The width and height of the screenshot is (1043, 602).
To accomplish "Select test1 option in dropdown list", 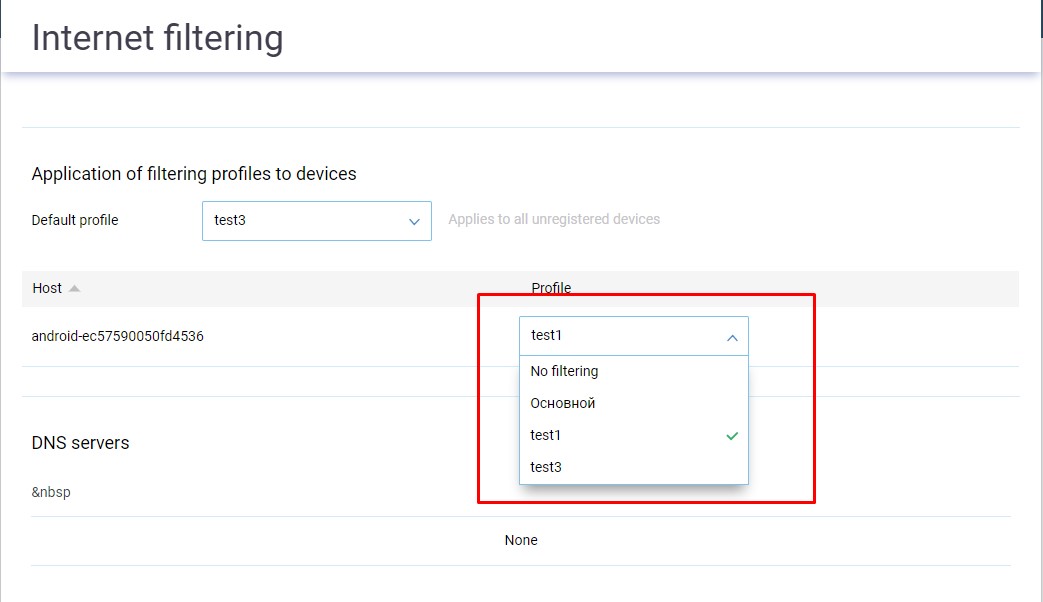I will (633, 435).
